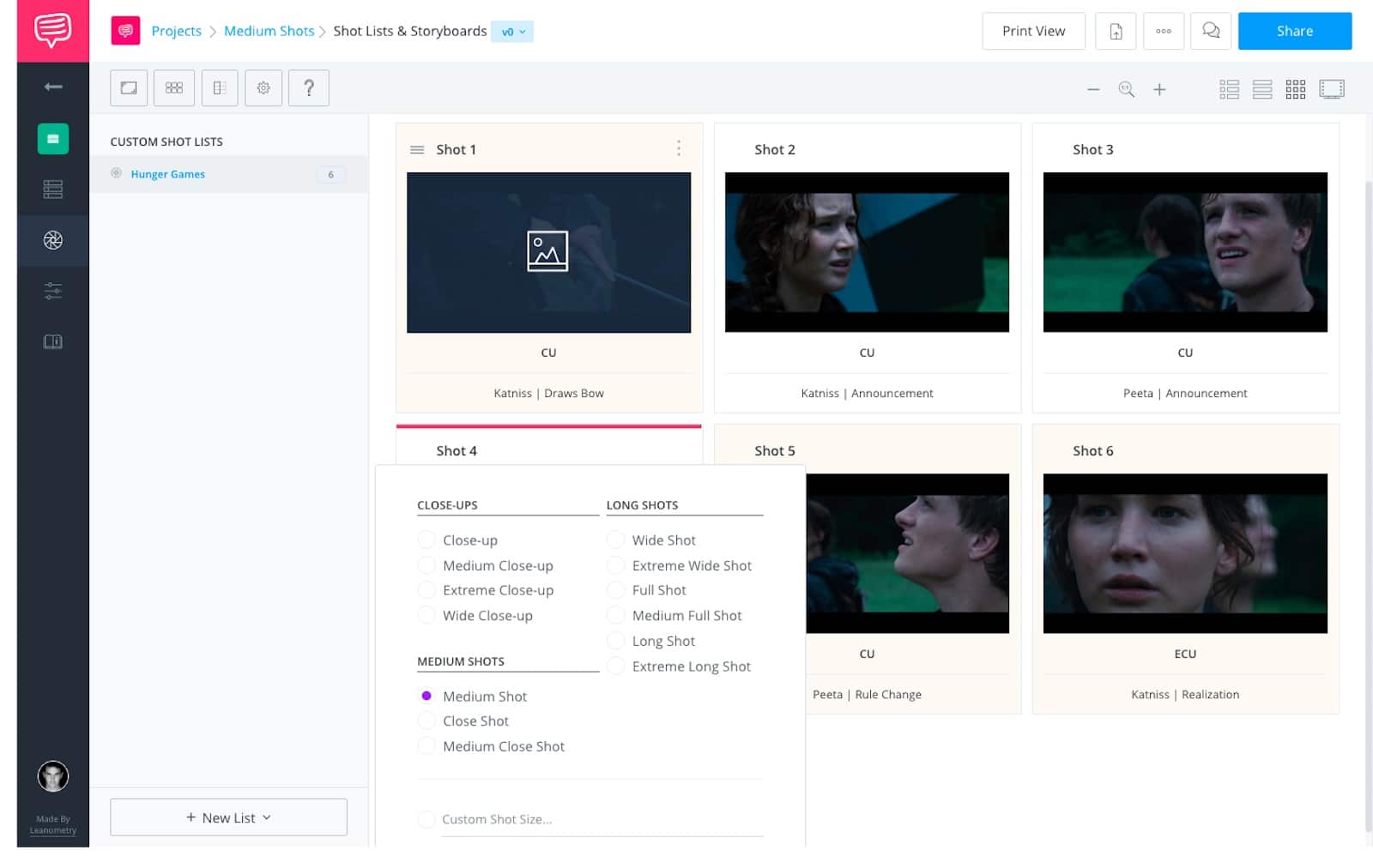
Task: Click the Shot 3 Peeta thumbnail
Action: 1185,252
